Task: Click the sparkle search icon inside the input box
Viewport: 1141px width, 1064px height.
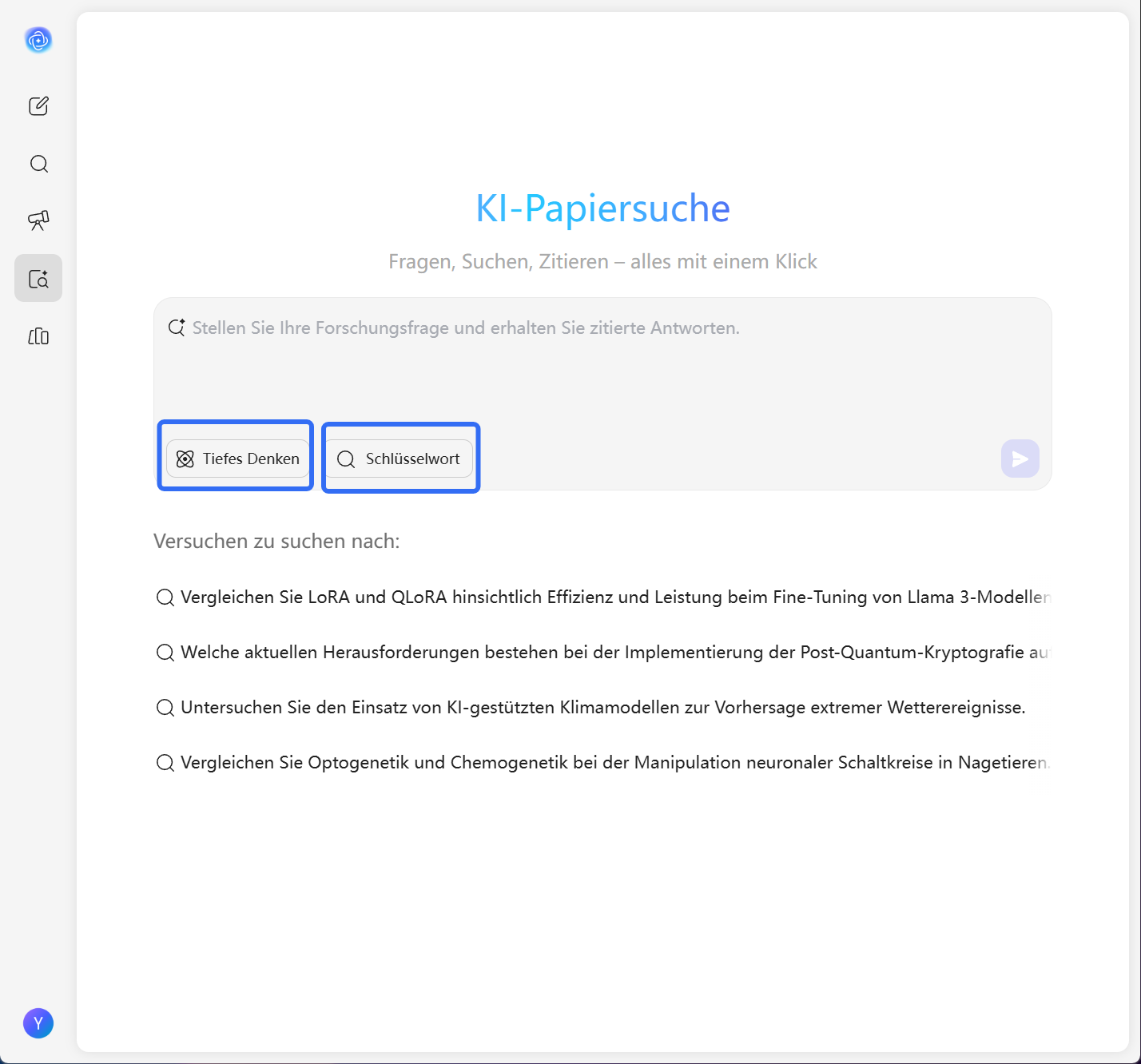Action: [177, 327]
